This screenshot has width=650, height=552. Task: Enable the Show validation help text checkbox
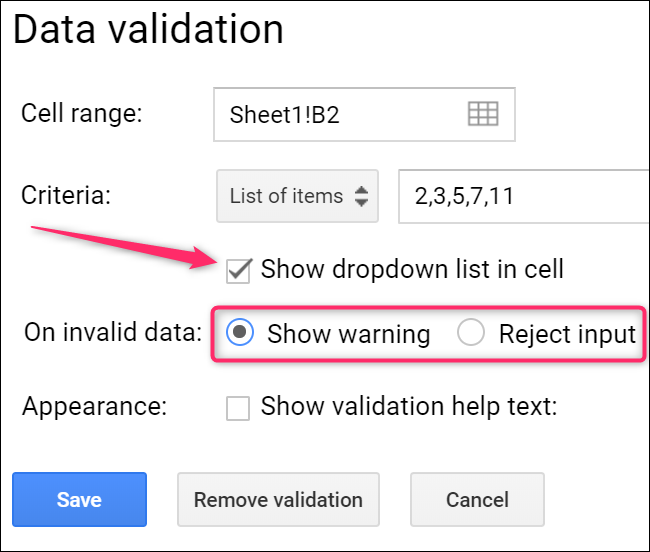pyautogui.click(x=238, y=408)
